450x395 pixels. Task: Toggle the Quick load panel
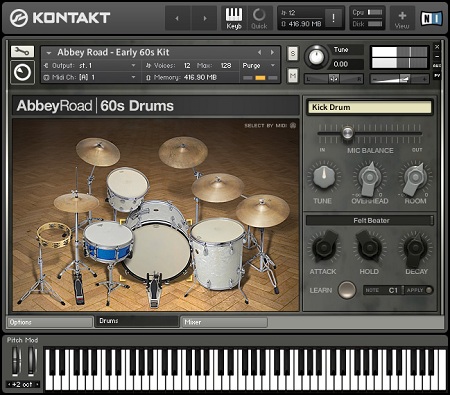(259, 18)
